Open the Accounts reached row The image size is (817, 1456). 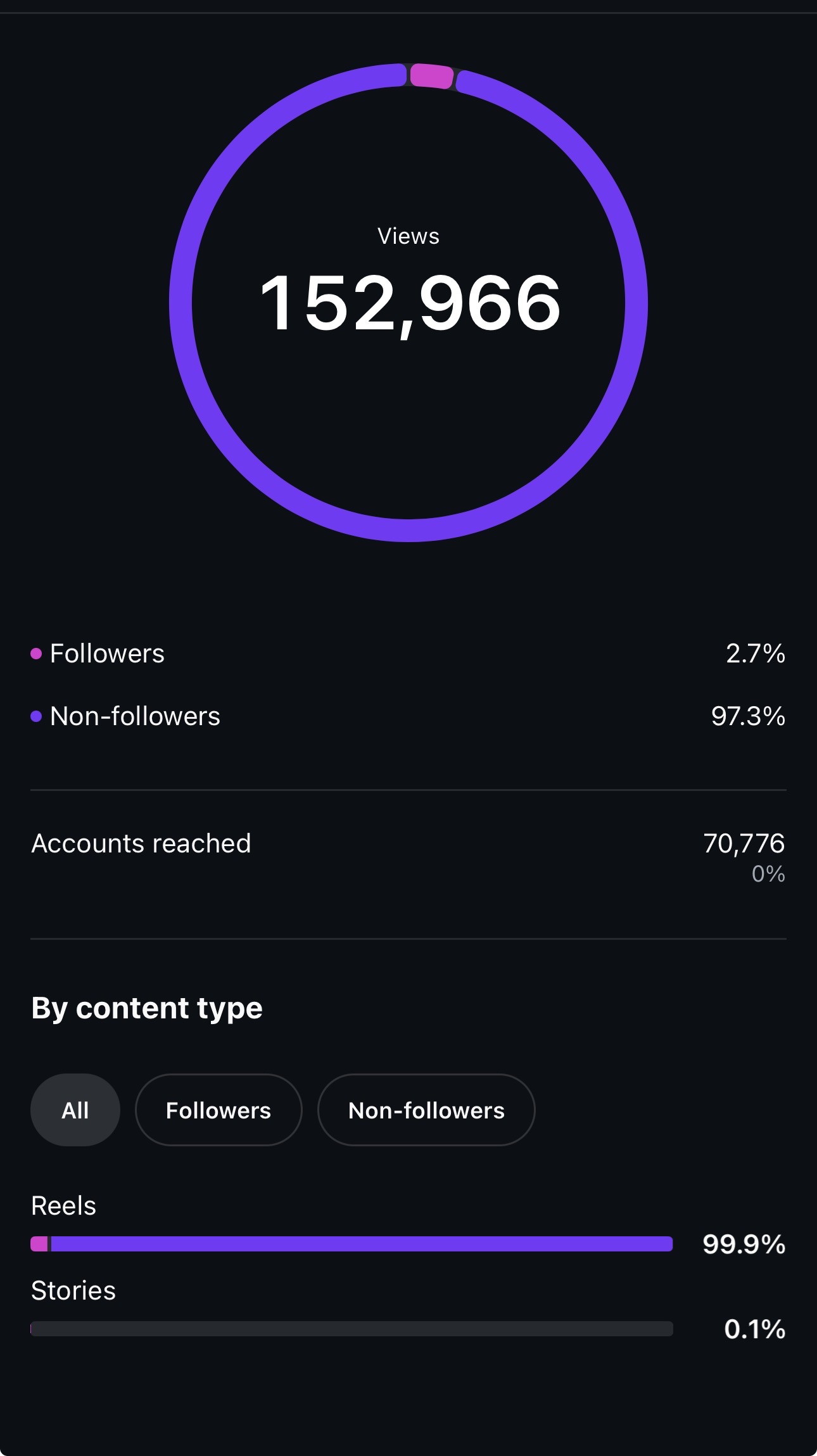[x=408, y=858]
